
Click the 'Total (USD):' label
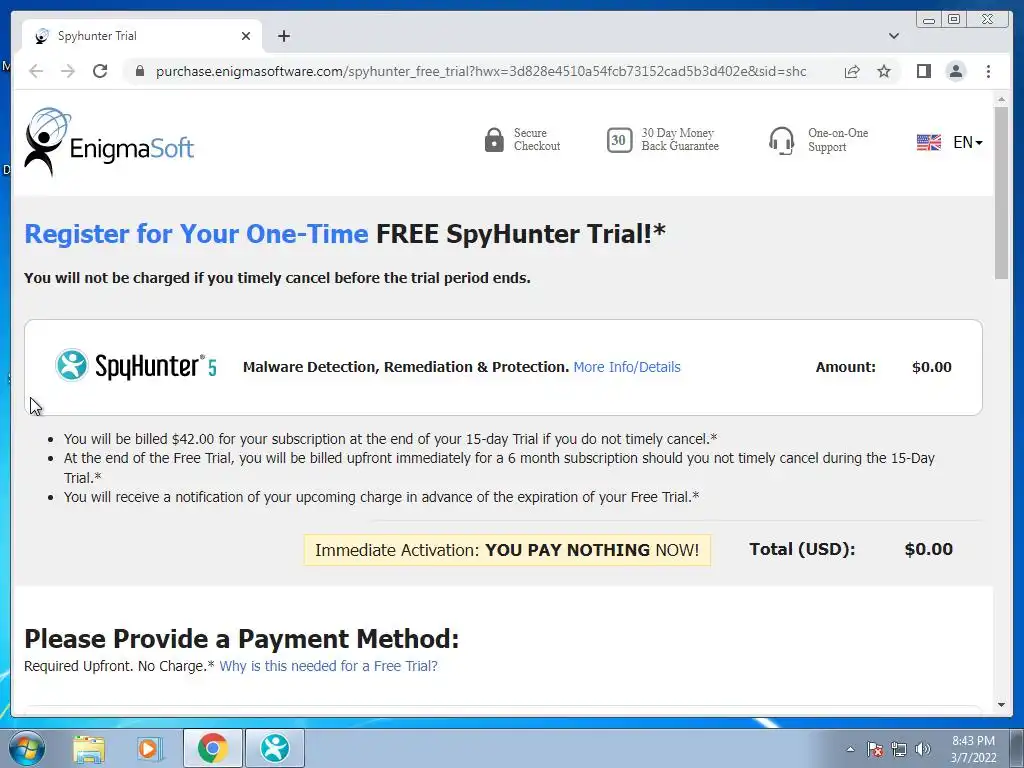pyautogui.click(x=802, y=549)
